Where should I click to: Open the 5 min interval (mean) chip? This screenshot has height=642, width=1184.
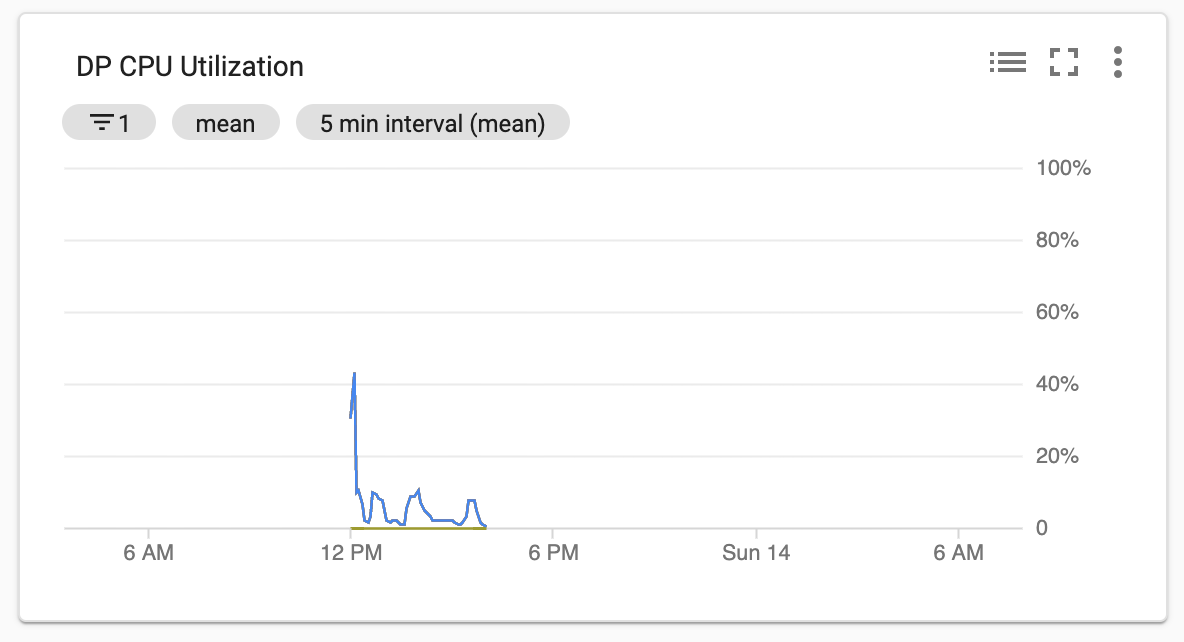pyautogui.click(x=433, y=122)
